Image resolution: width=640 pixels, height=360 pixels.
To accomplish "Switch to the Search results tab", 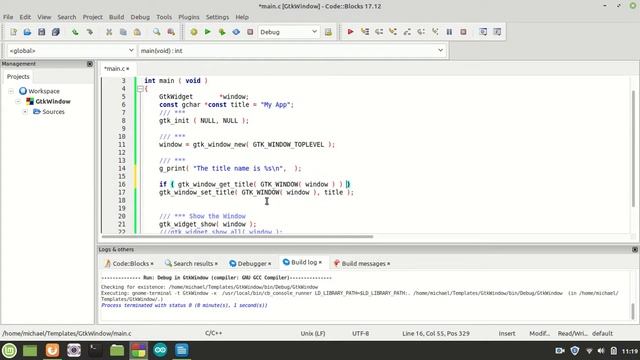I will point(191,264).
